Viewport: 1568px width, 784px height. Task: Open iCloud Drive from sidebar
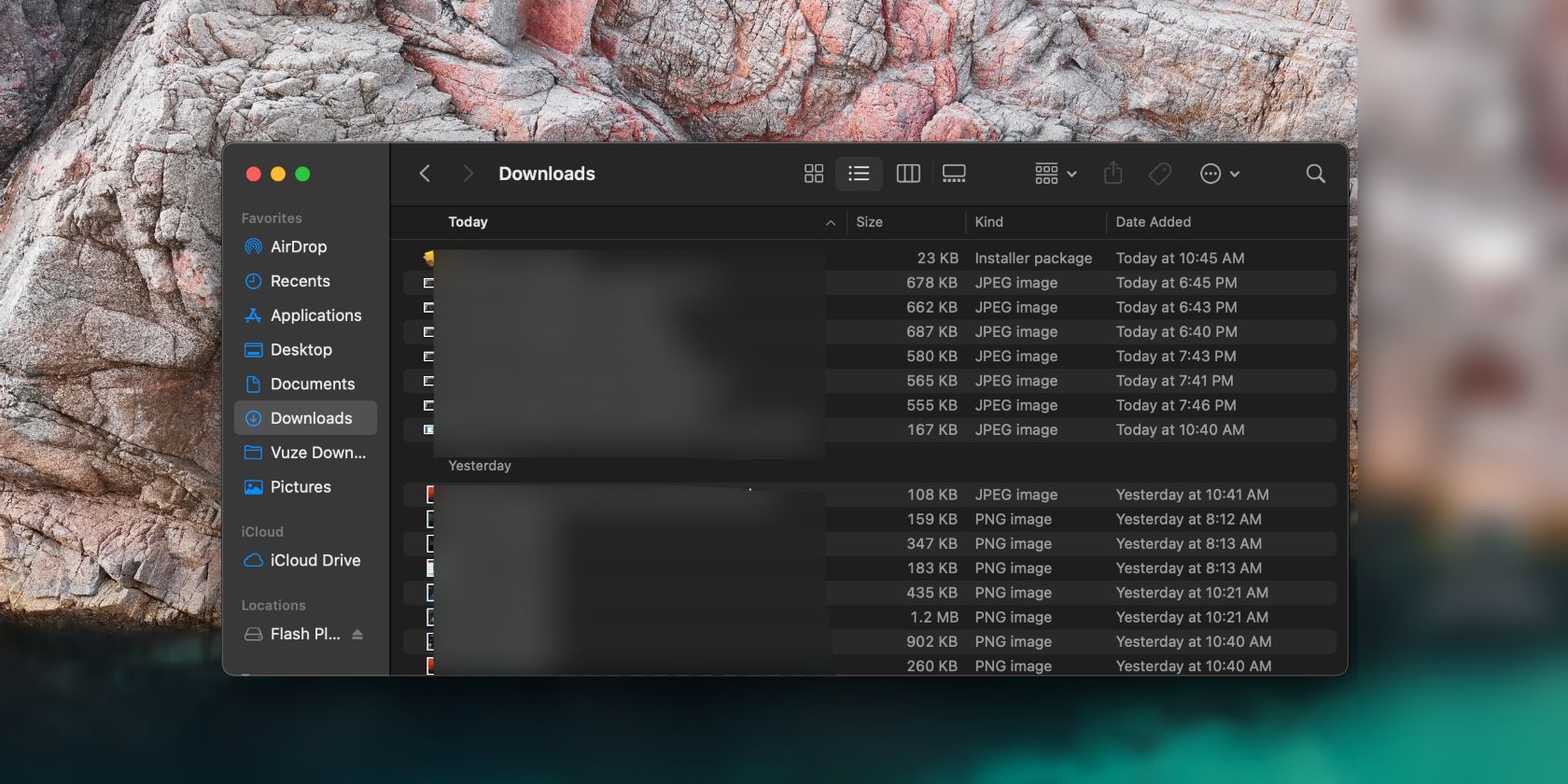(315, 560)
